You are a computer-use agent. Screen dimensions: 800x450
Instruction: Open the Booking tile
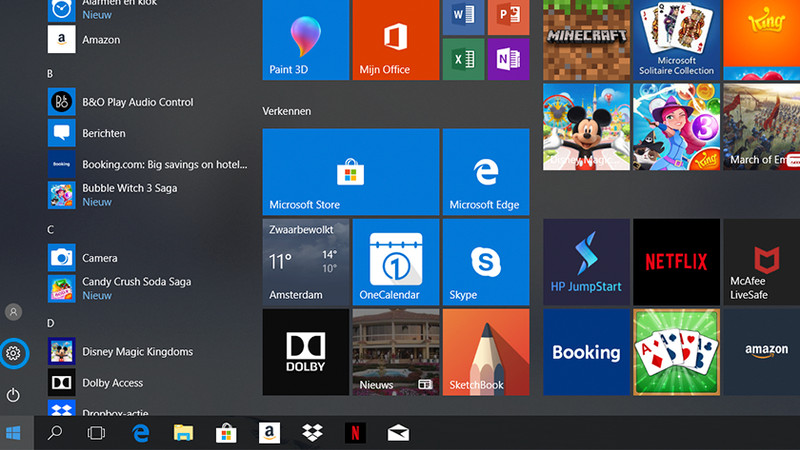586,352
